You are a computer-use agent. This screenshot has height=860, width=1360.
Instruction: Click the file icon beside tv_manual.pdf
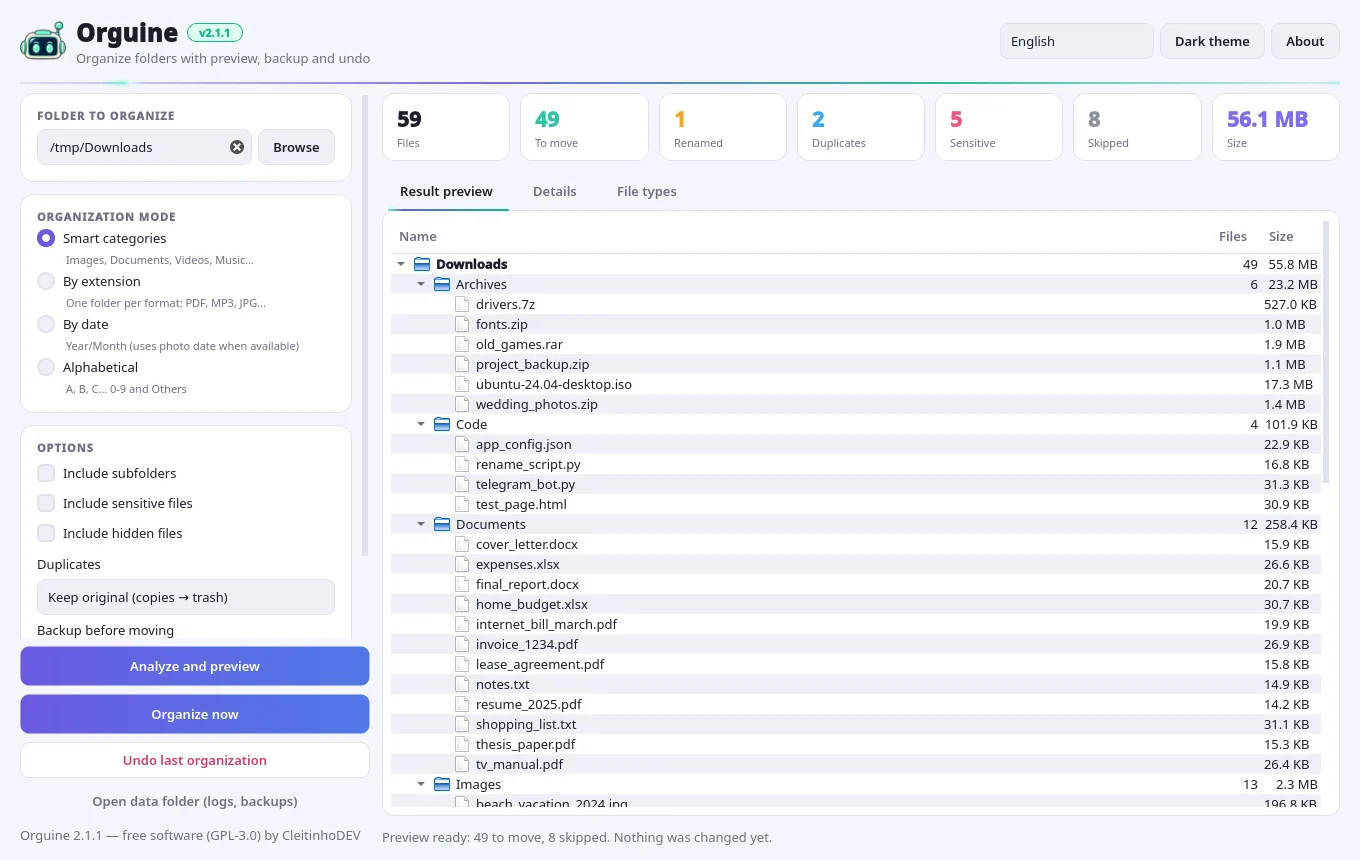pyautogui.click(x=462, y=764)
